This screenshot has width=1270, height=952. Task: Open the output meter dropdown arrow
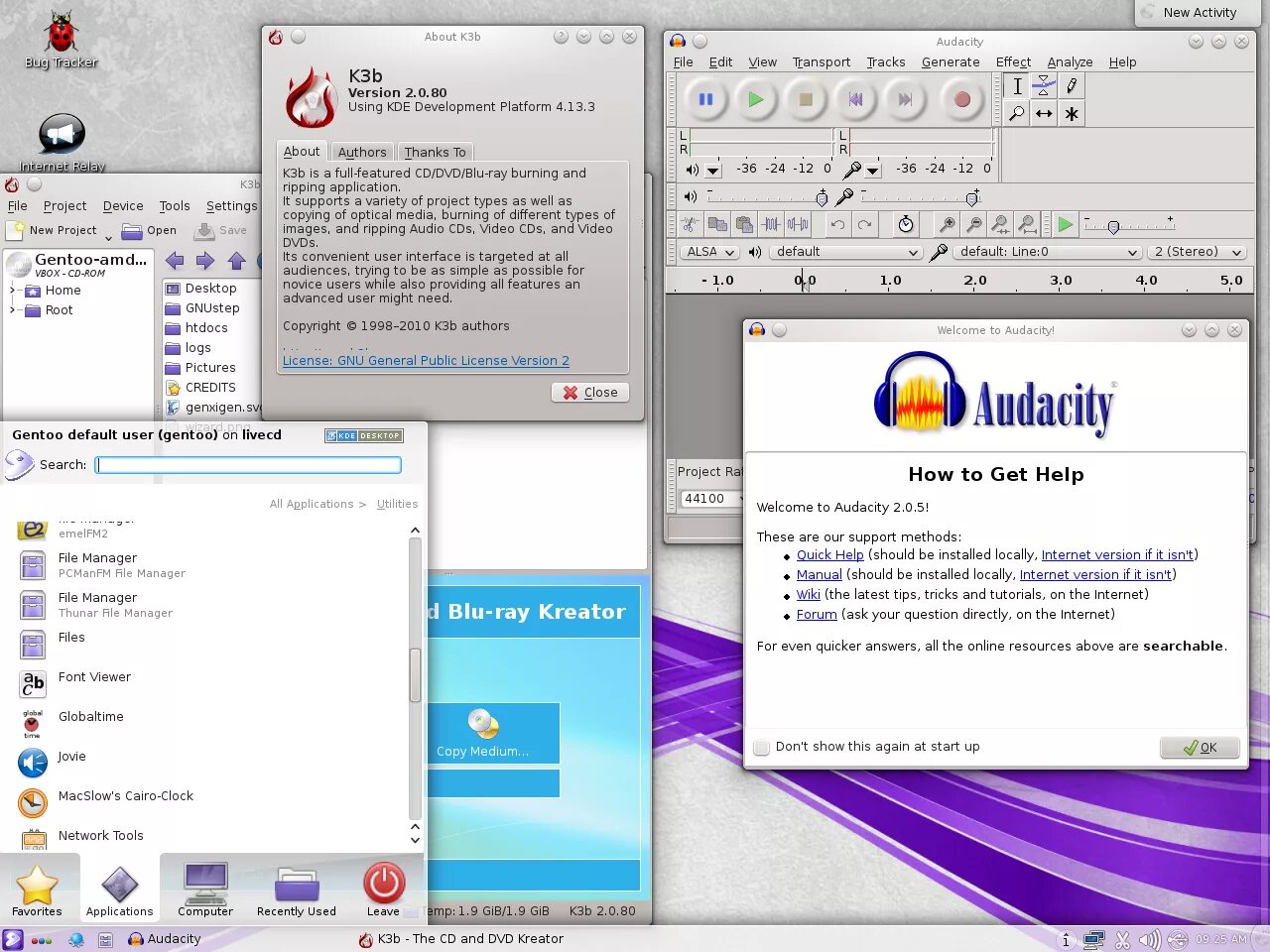tap(712, 170)
